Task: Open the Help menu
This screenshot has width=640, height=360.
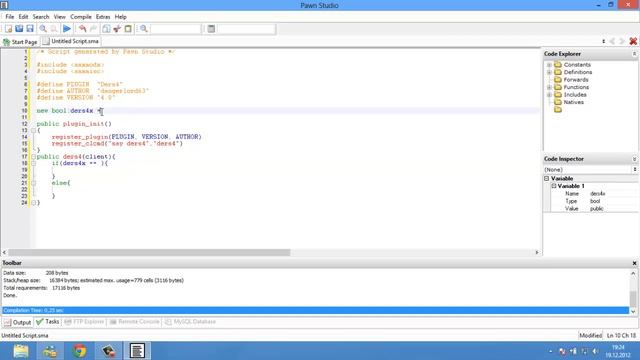Action: (120, 17)
